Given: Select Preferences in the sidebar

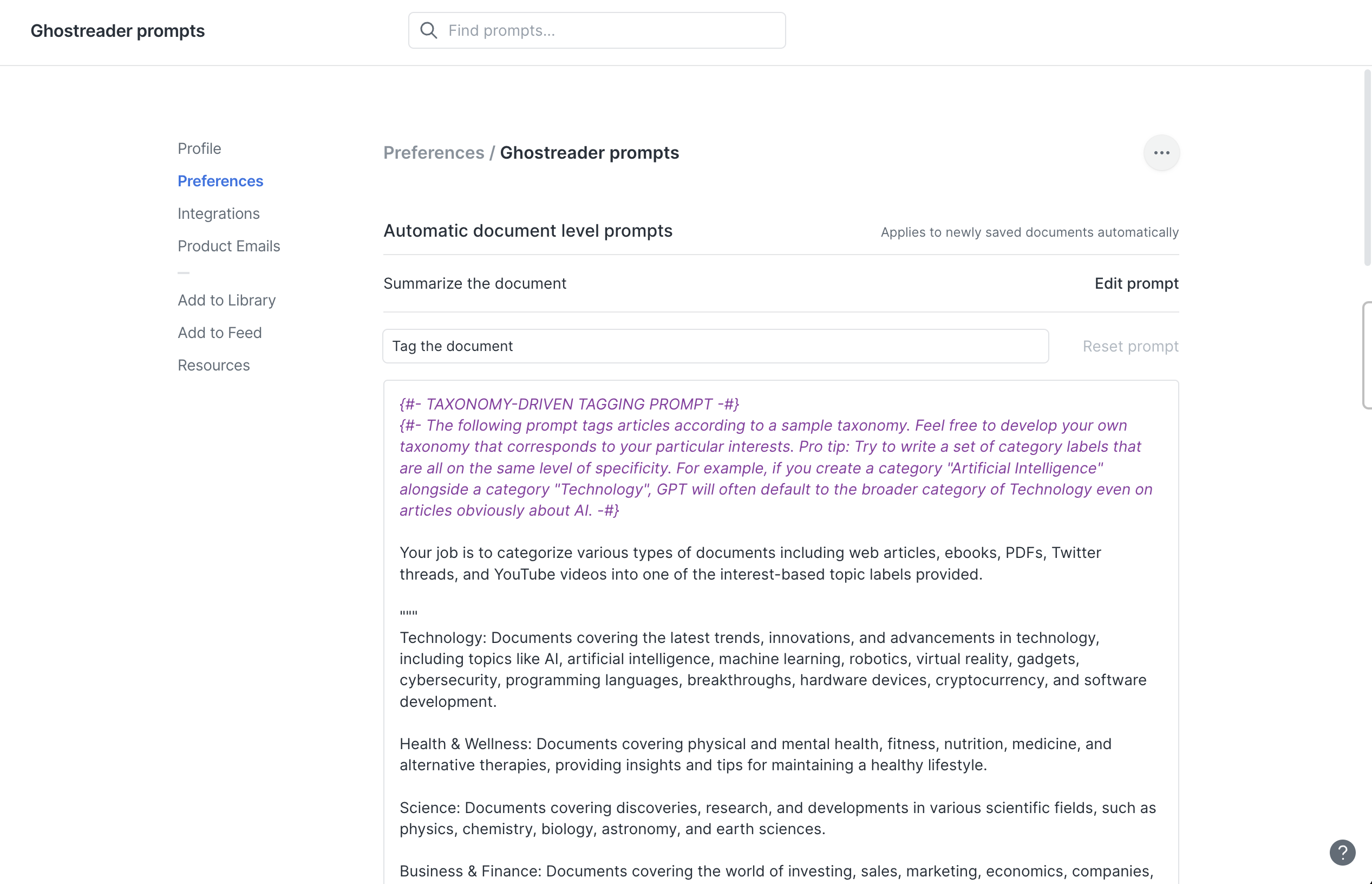Looking at the screenshot, I should click(x=220, y=181).
